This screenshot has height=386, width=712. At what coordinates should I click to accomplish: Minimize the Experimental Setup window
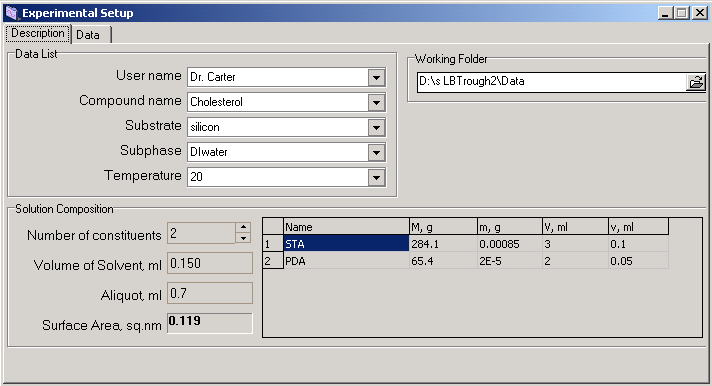point(665,13)
